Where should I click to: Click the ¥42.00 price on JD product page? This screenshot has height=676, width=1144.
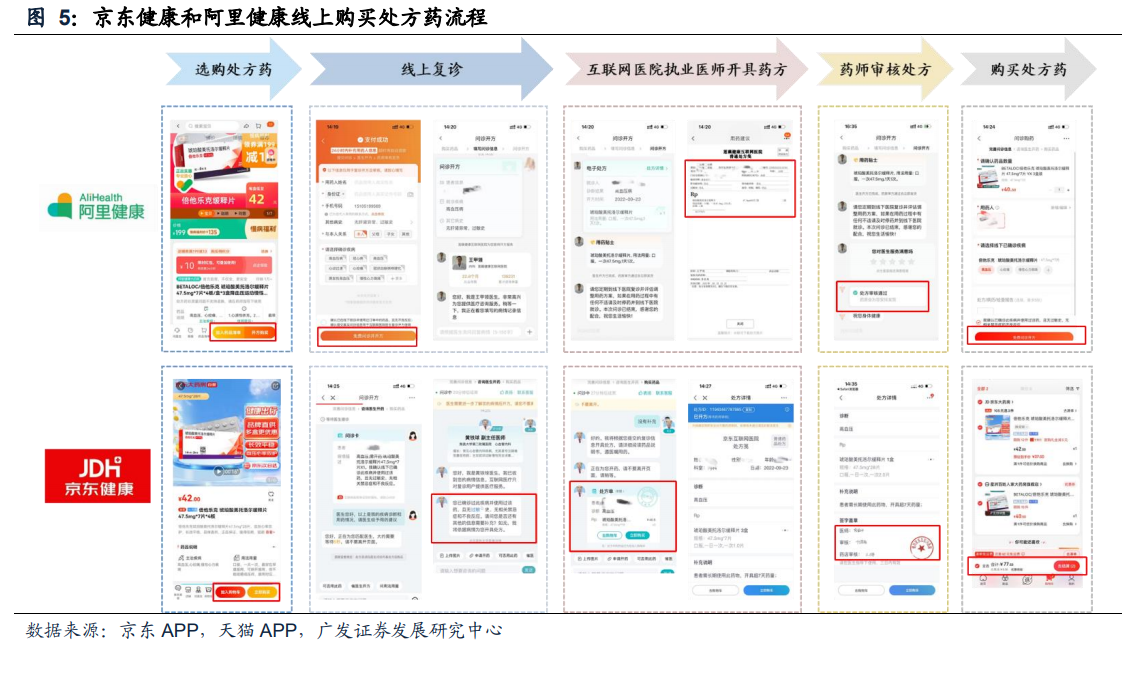coord(189,498)
